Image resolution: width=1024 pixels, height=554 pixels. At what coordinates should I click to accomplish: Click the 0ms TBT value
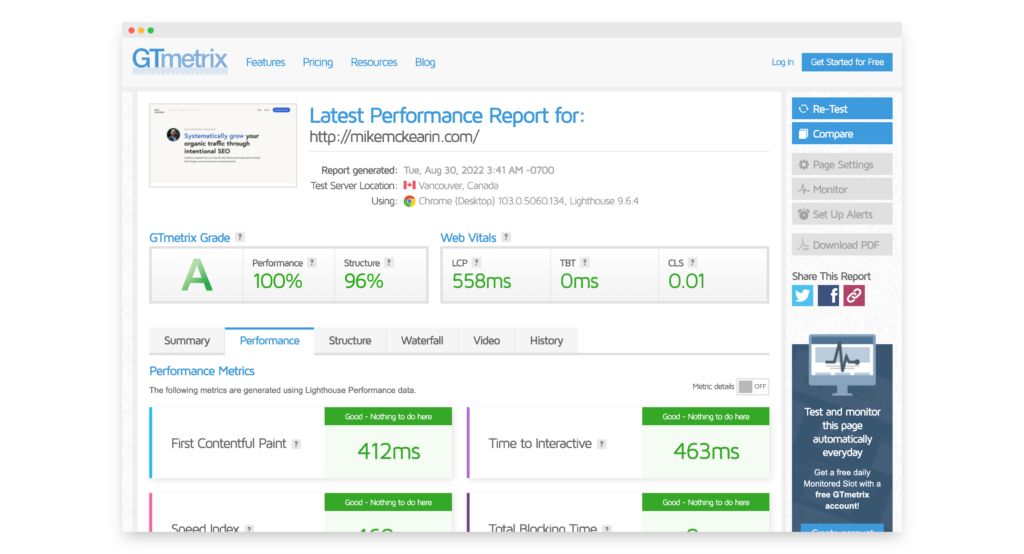tap(579, 281)
